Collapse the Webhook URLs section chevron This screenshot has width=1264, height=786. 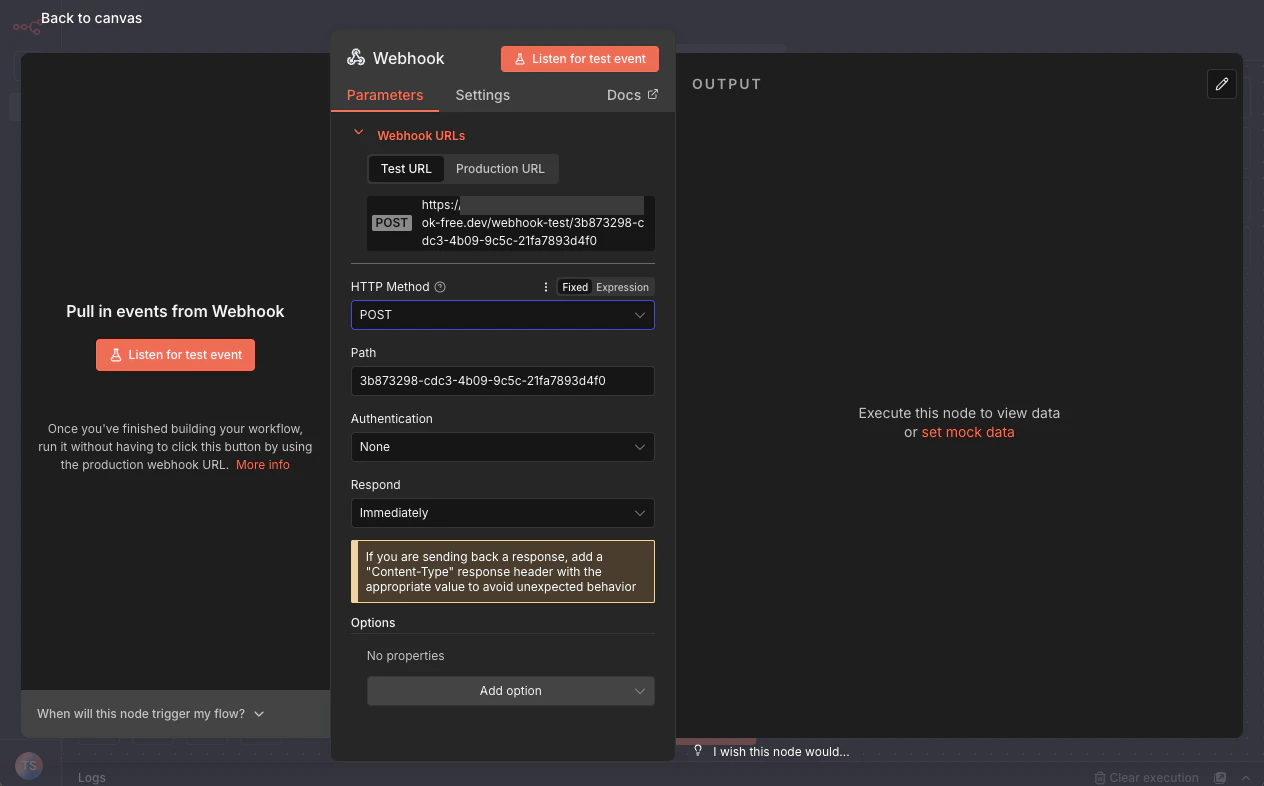pyautogui.click(x=358, y=132)
